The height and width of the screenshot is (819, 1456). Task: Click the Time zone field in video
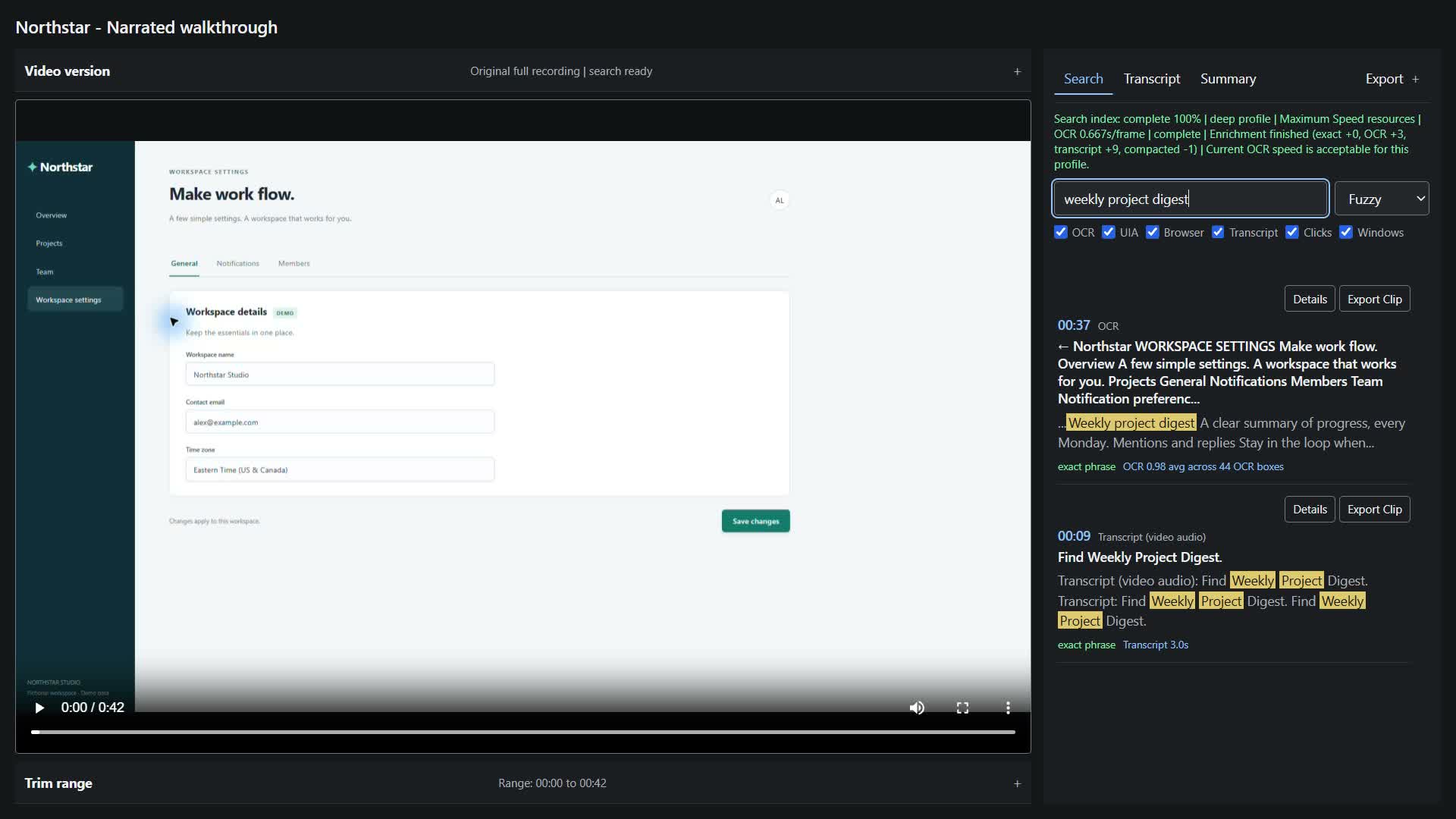point(340,469)
